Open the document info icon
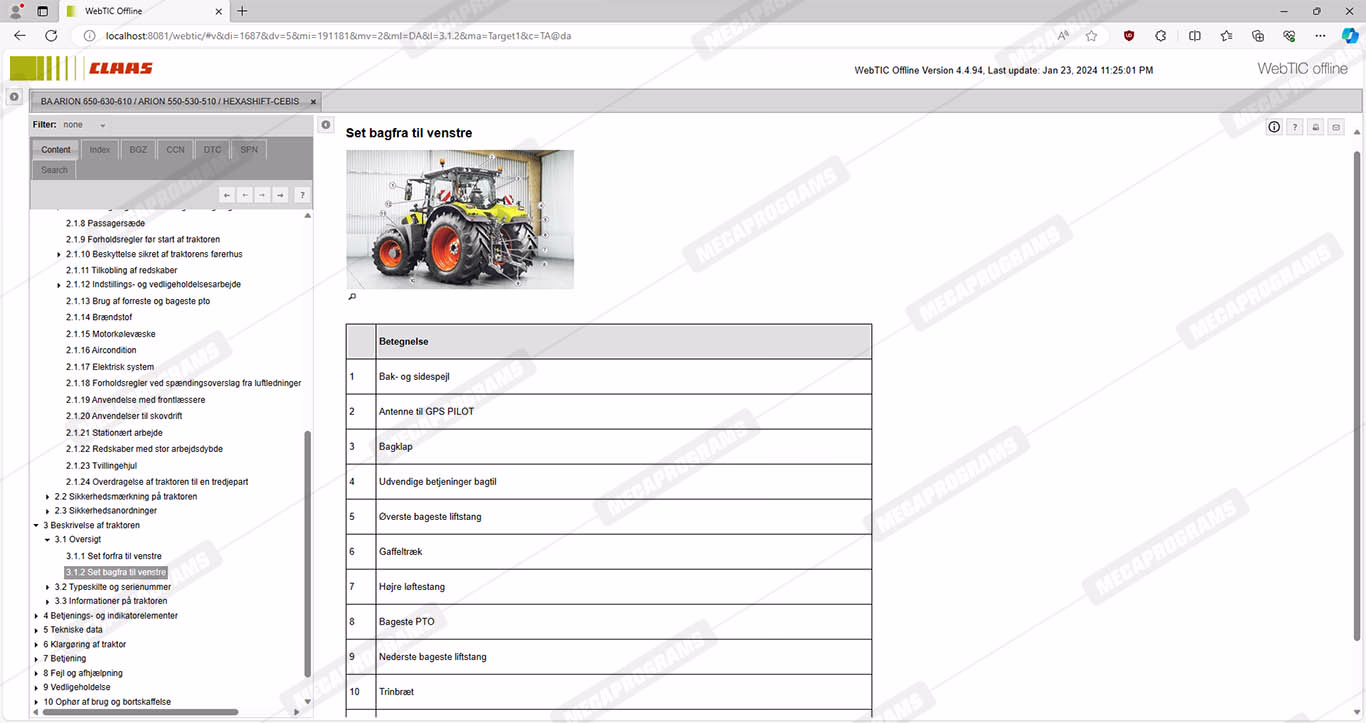 (1274, 127)
